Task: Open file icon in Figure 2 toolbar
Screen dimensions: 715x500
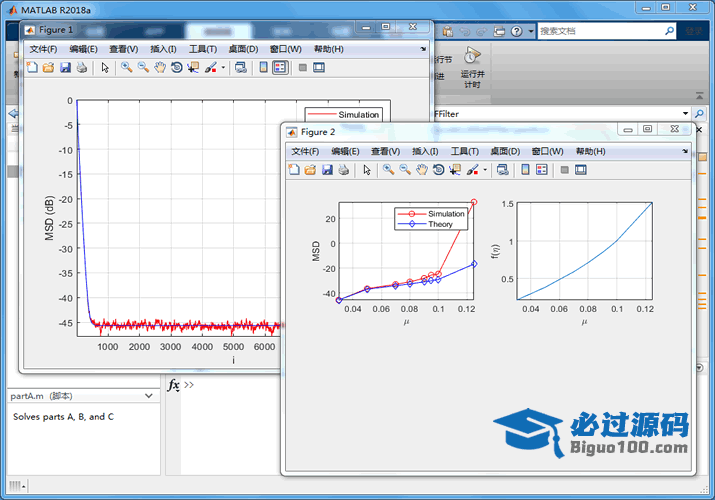Action: click(310, 170)
